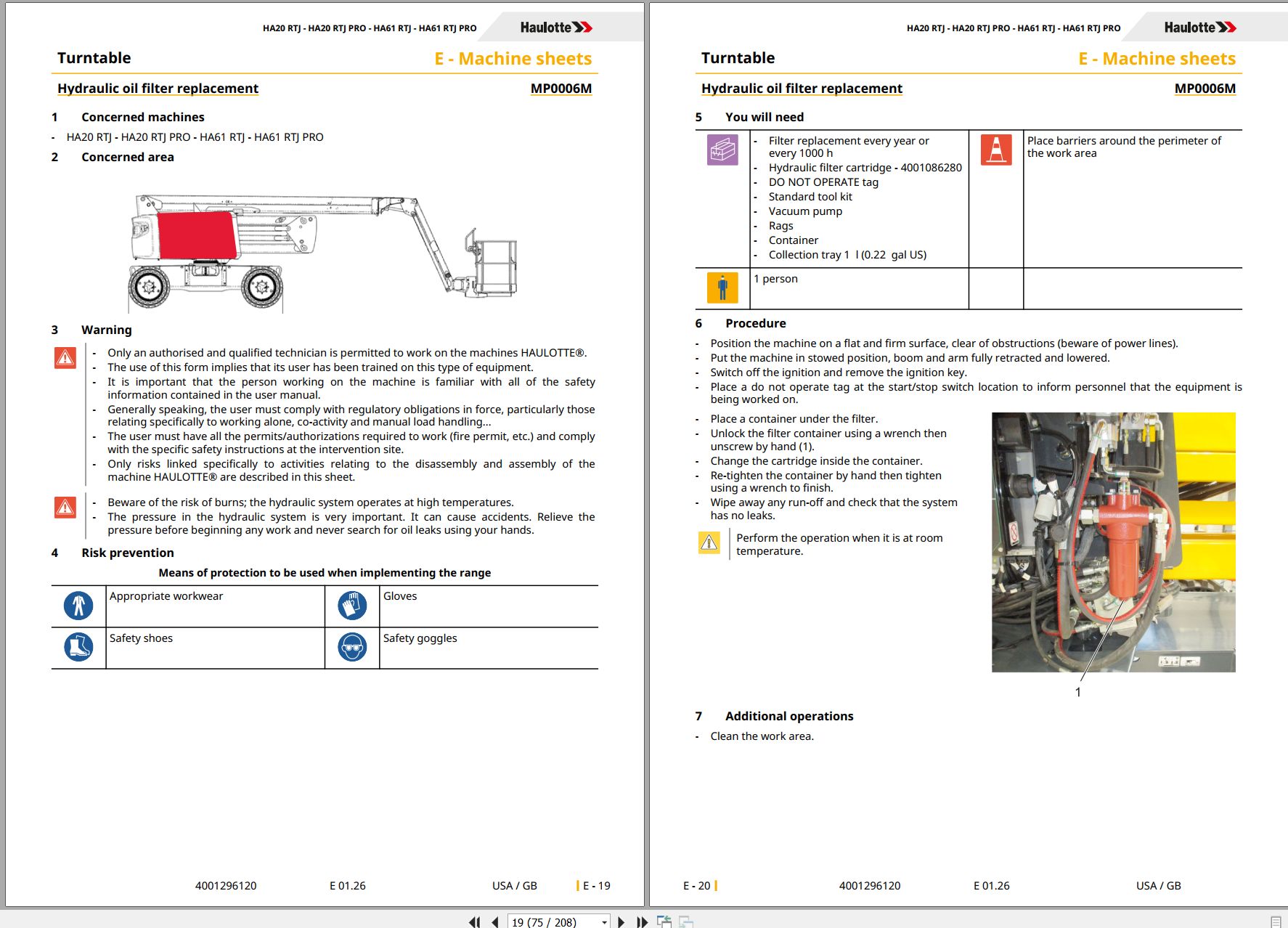The width and height of the screenshot is (1288, 928).
Task: Click the orange person icon
Action: tap(722, 288)
